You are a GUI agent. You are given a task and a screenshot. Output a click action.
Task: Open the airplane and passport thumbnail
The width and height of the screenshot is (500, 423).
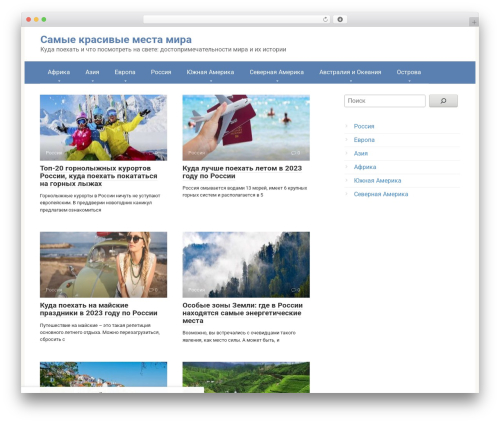246,128
